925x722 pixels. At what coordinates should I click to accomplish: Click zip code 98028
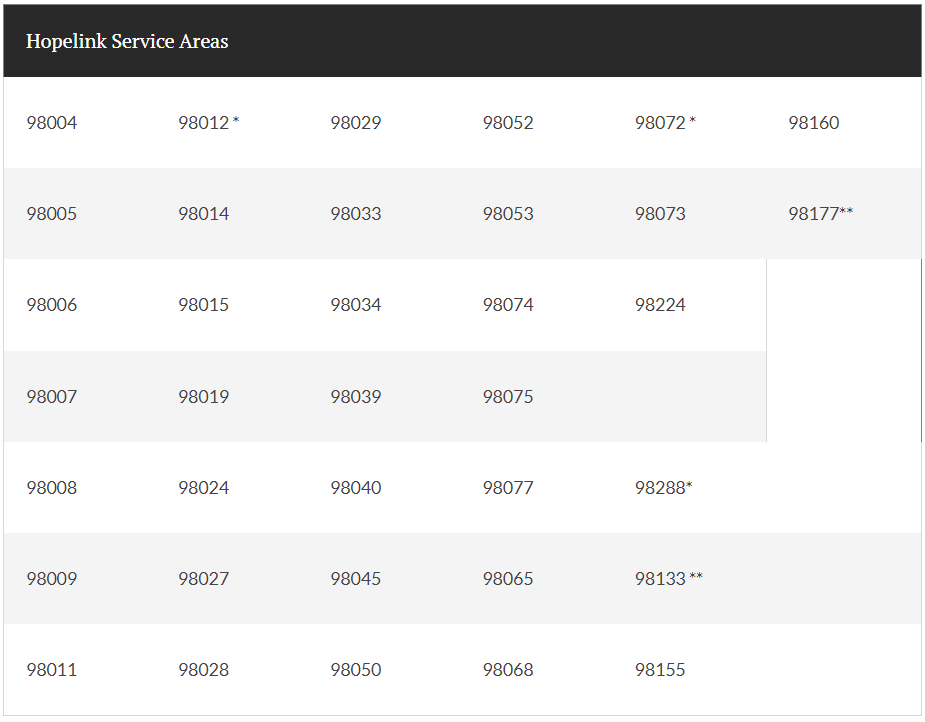(204, 670)
